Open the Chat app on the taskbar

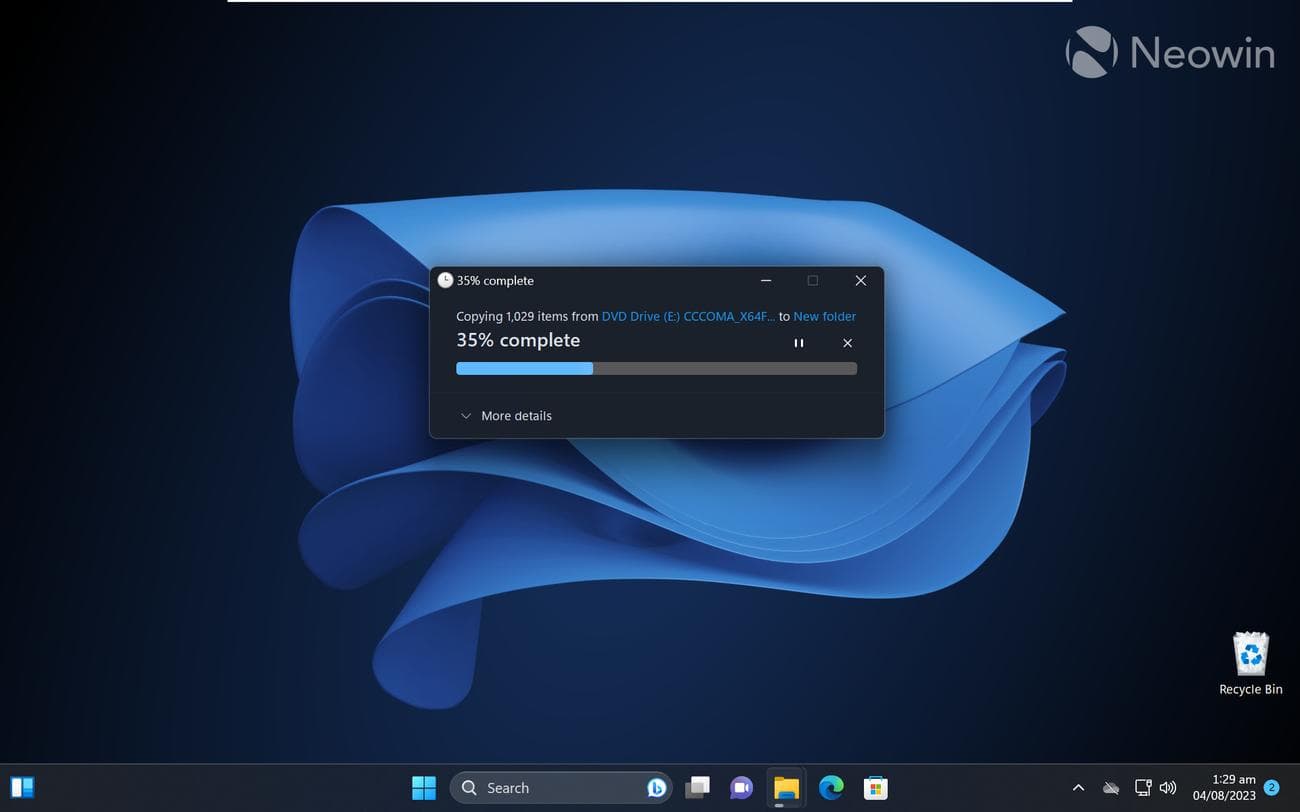click(741, 787)
